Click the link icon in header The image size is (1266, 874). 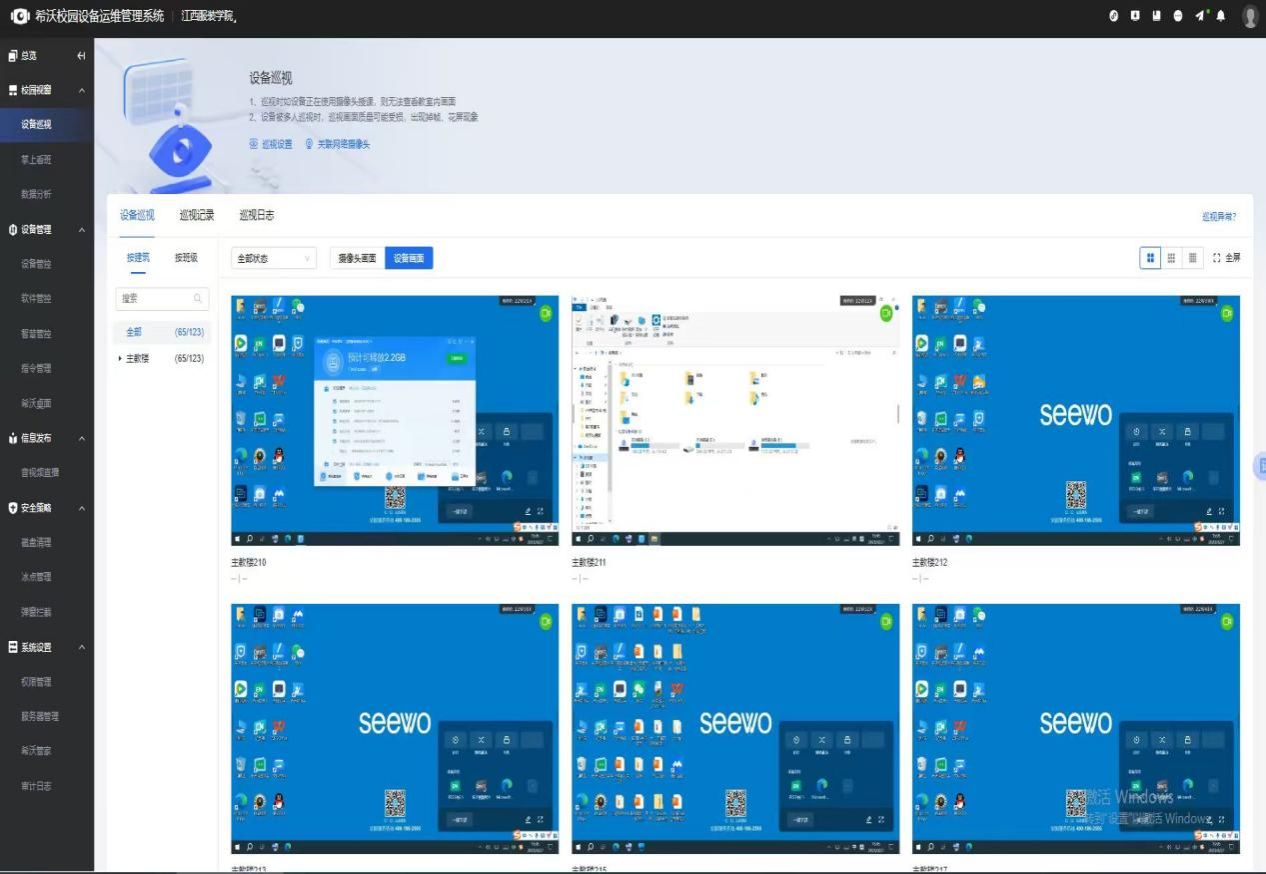click(x=1114, y=16)
